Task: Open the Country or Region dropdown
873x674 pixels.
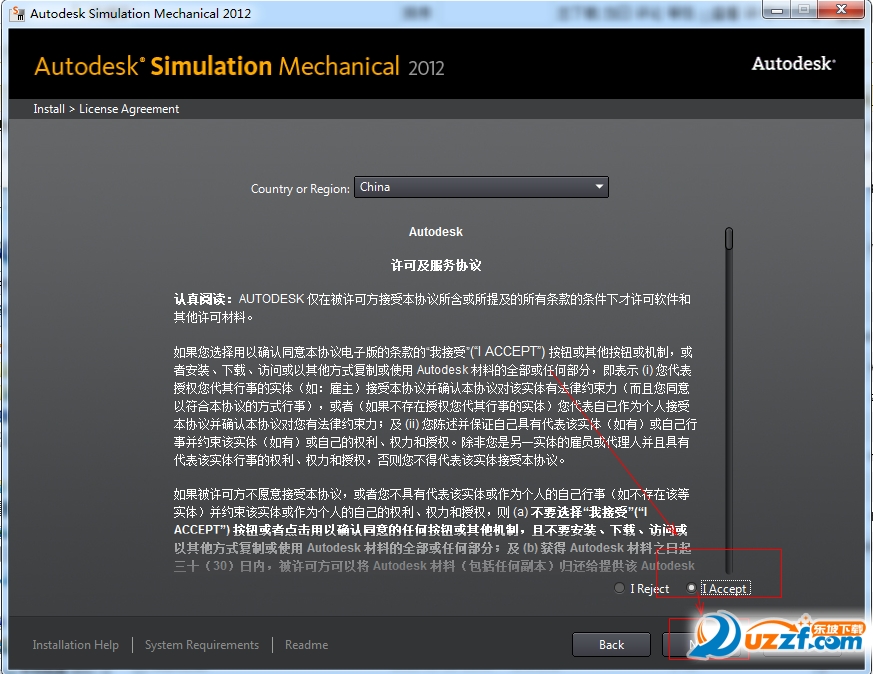Action: 481,187
